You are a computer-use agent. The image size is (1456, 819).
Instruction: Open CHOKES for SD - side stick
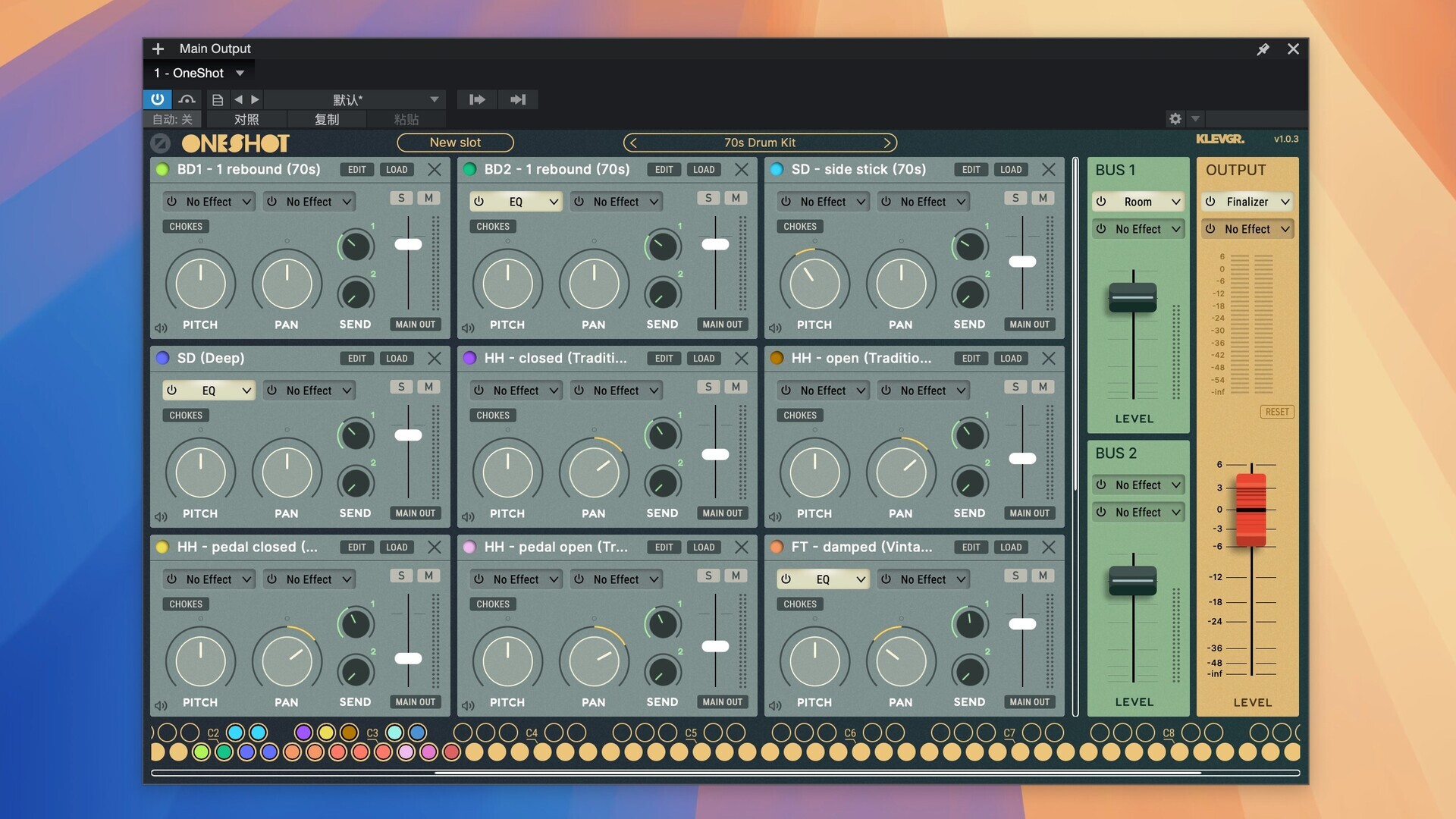(800, 227)
